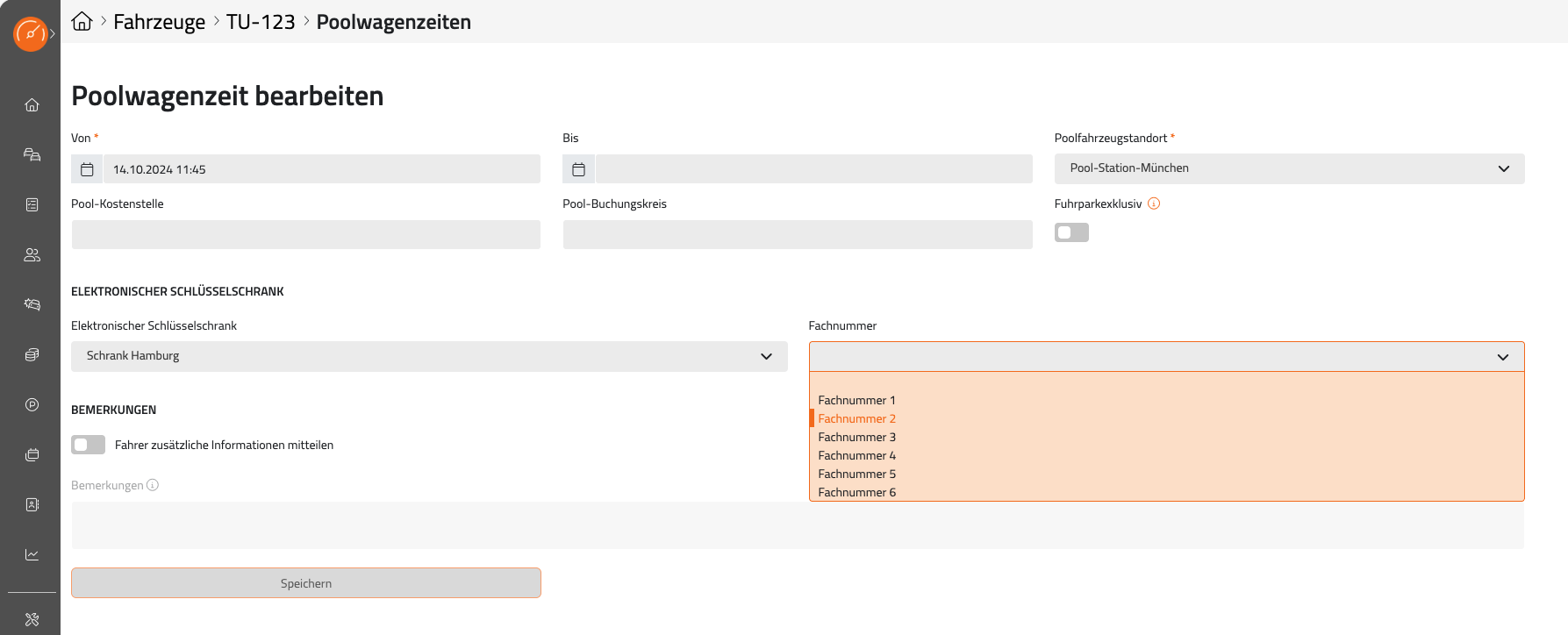Choose Fachnummer 5 from the list
Image resolution: width=1568 pixels, height=635 pixels.
856,474
